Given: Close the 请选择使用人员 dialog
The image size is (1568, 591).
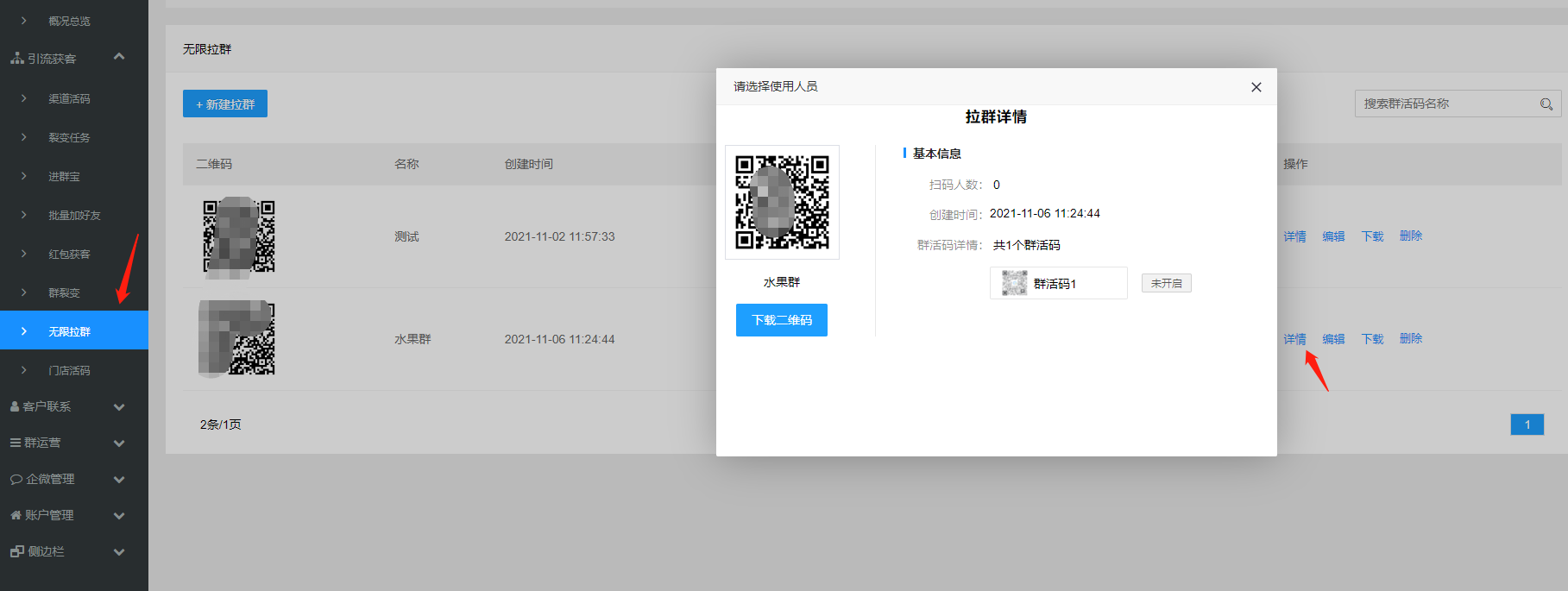Looking at the screenshot, I should [1256, 87].
